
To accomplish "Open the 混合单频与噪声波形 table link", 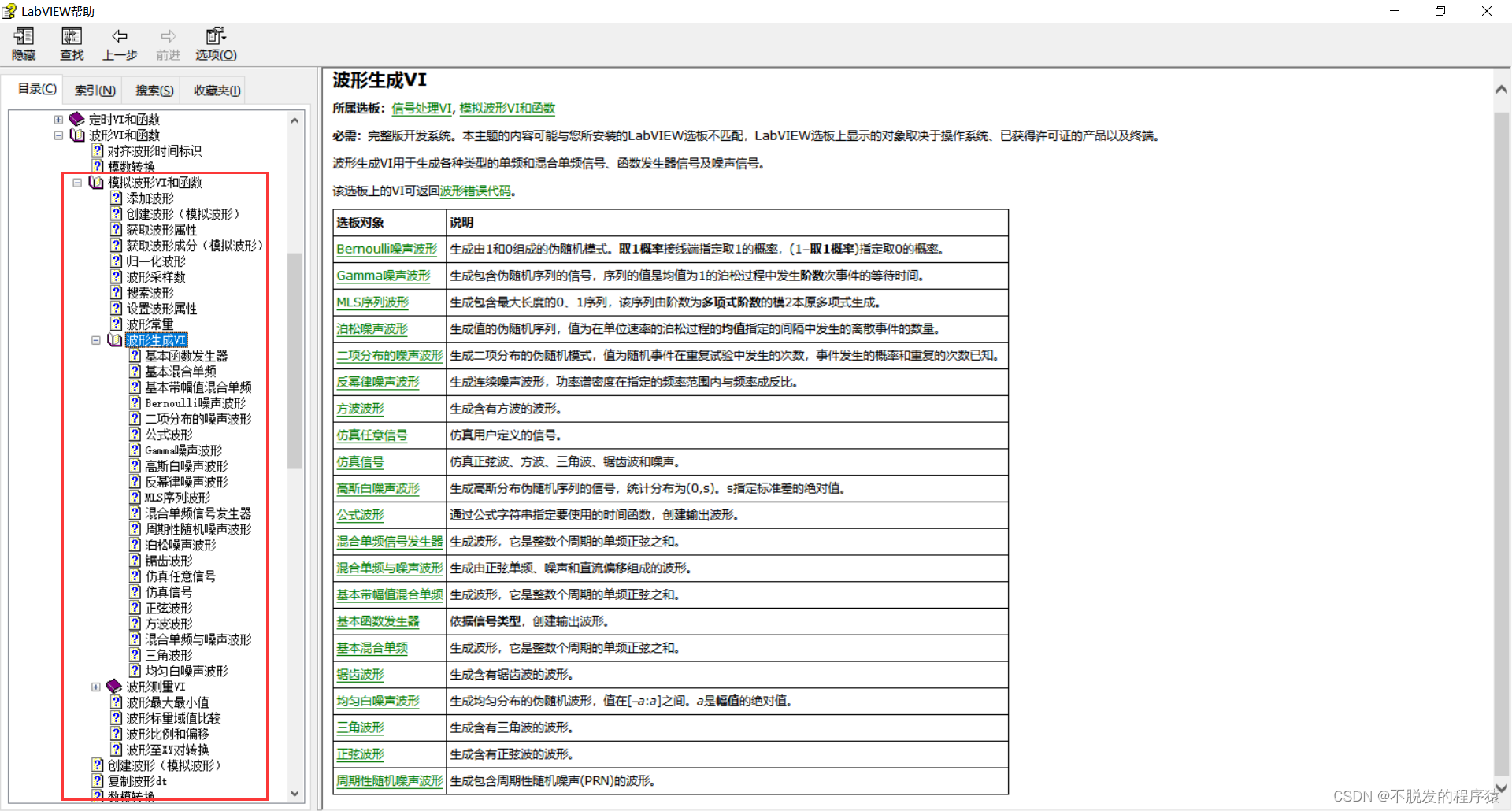I will (390, 568).
